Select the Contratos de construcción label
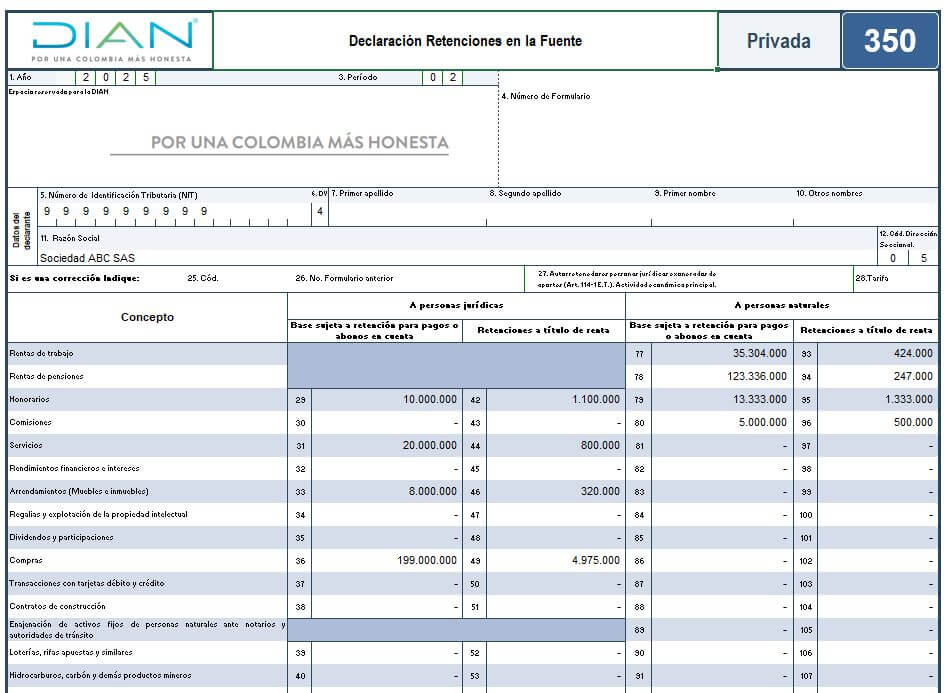Screen dimensions: 947x693 pyautogui.click(x=57, y=606)
